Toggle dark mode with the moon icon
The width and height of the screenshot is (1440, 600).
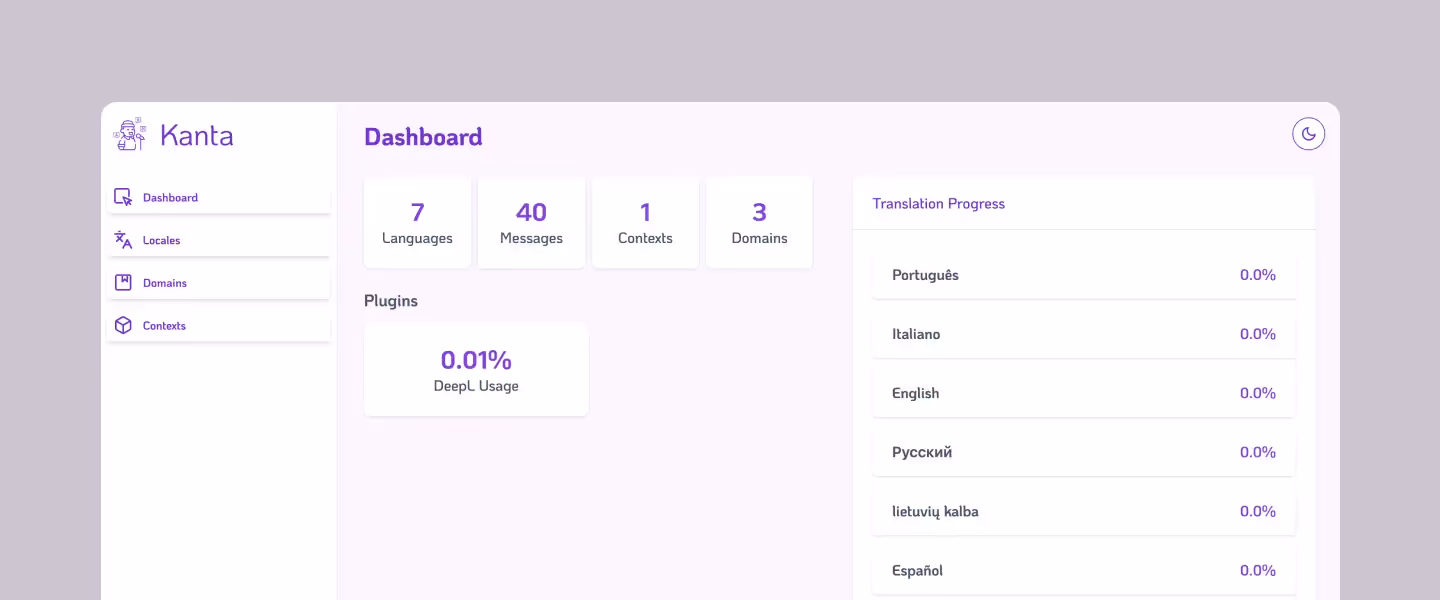point(1308,133)
